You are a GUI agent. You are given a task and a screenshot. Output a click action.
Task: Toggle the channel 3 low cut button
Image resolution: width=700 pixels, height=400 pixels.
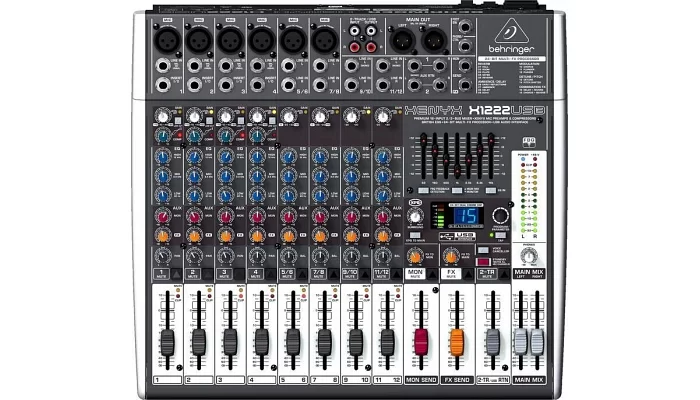(x=241, y=121)
